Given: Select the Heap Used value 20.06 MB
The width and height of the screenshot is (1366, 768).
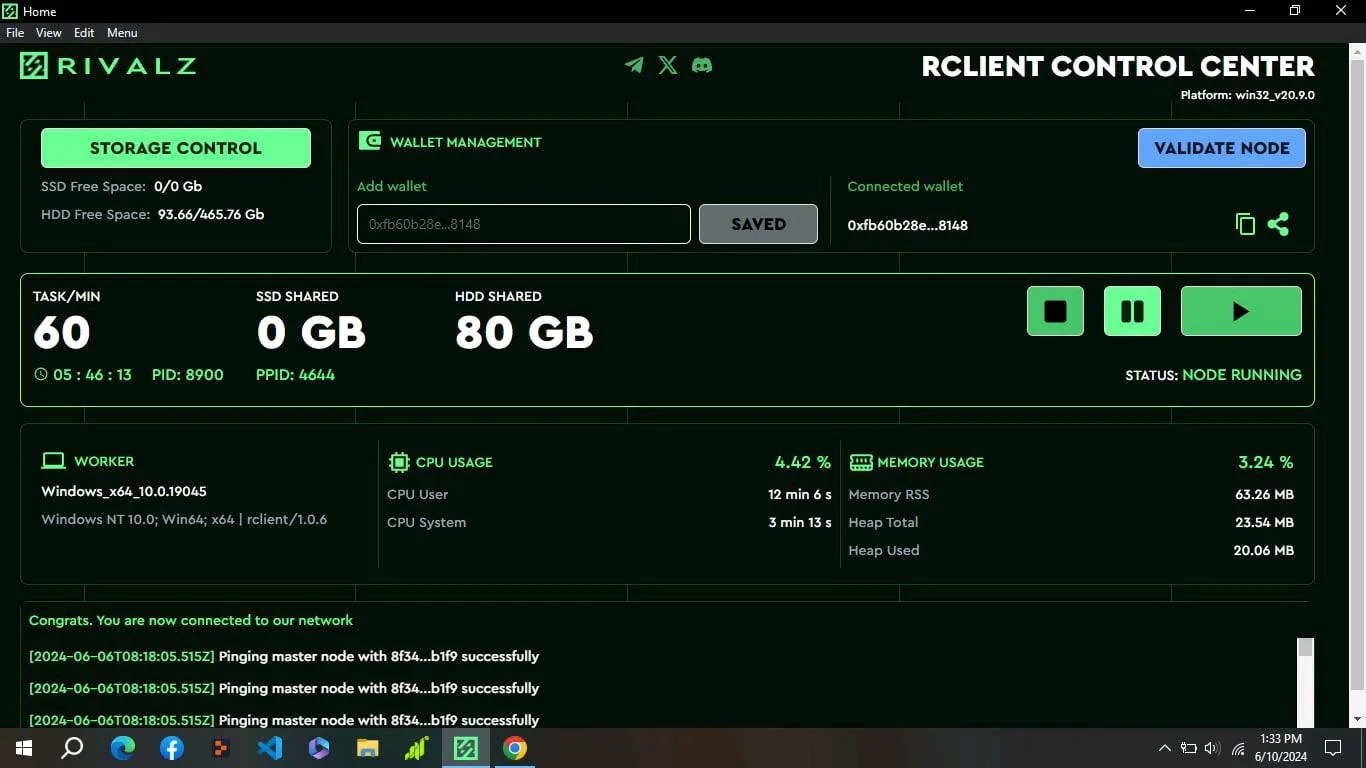Looking at the screenshot, I should pos(1264,550).
